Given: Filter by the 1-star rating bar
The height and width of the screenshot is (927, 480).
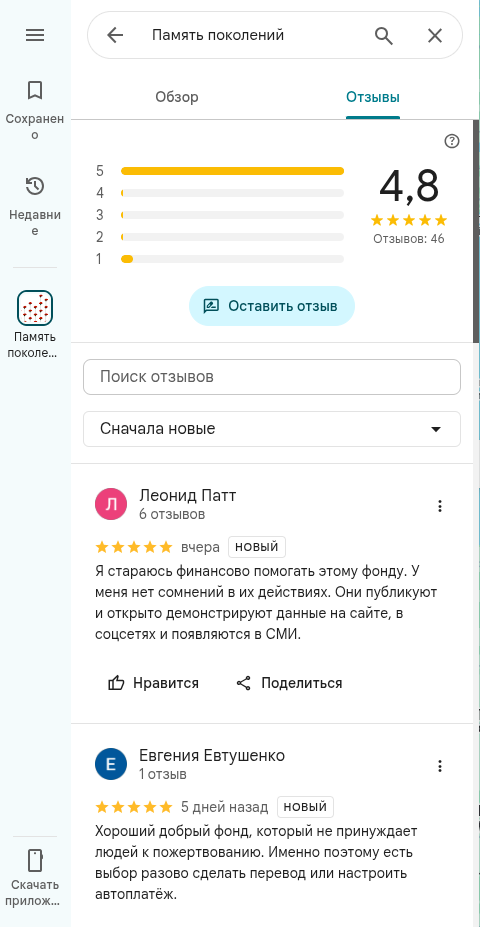Looking at the screenshot, I should (x=232, y=259).
